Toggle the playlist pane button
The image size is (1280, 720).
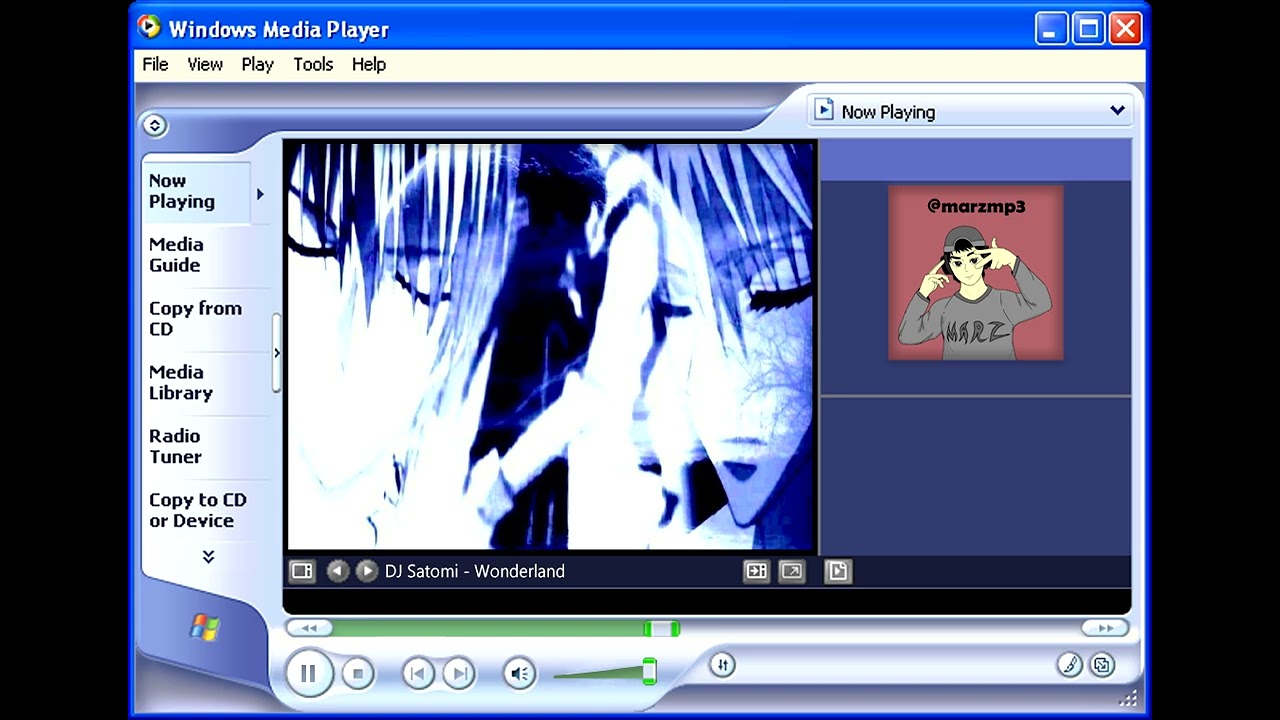pos(838,571)
